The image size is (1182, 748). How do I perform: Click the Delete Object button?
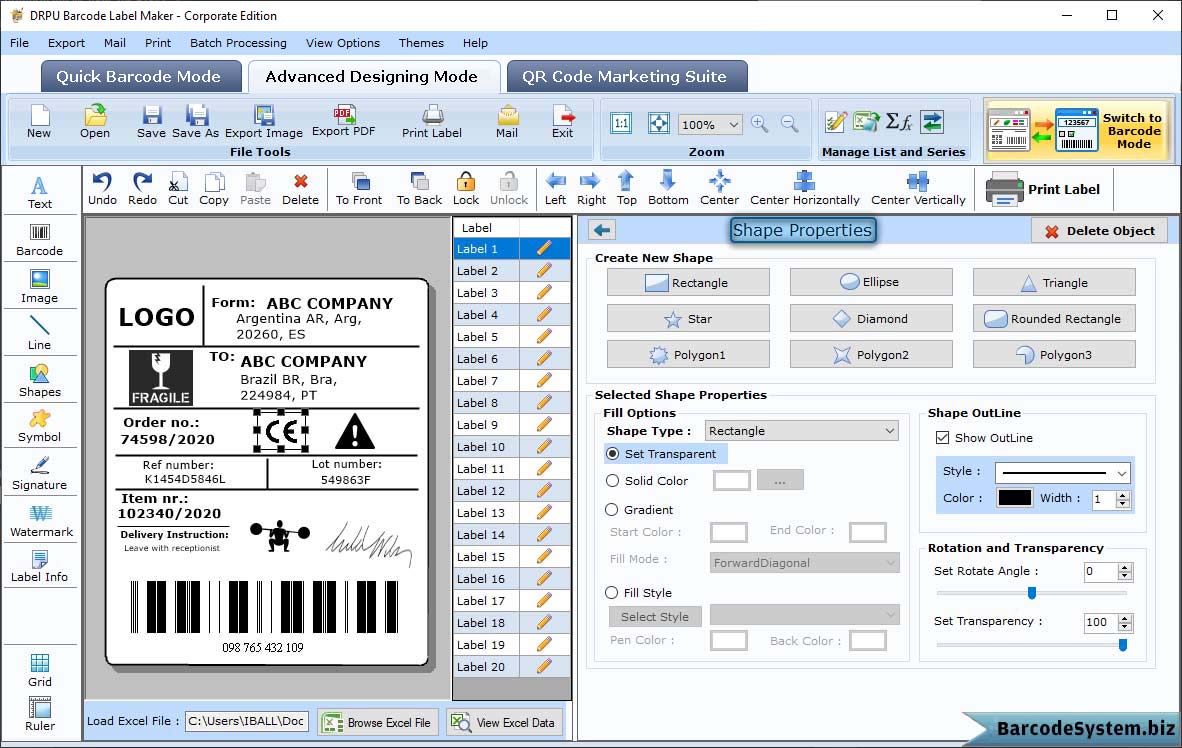click(x=1099, y=231)
